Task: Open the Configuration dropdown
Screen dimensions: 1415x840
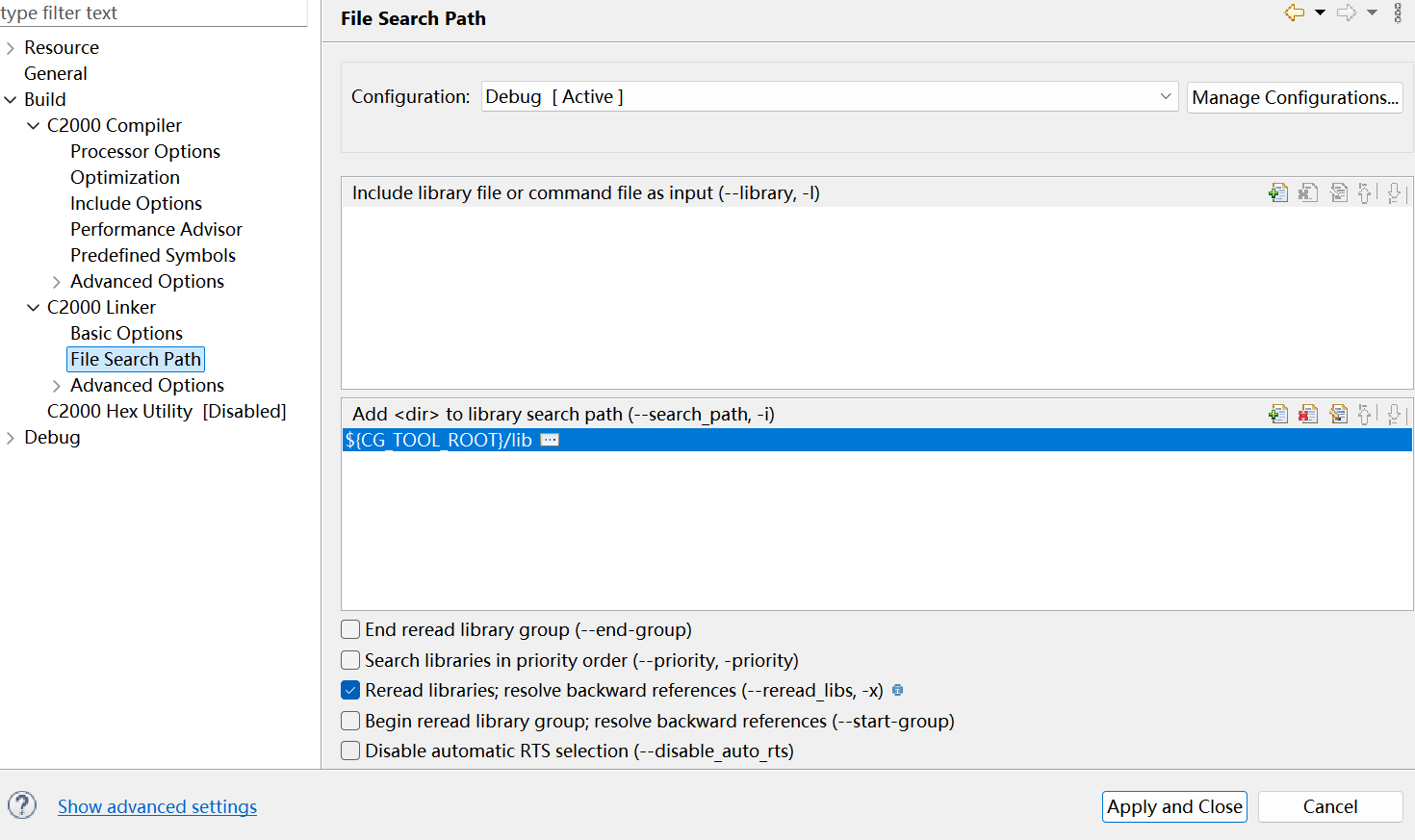Action: [830, 96]
